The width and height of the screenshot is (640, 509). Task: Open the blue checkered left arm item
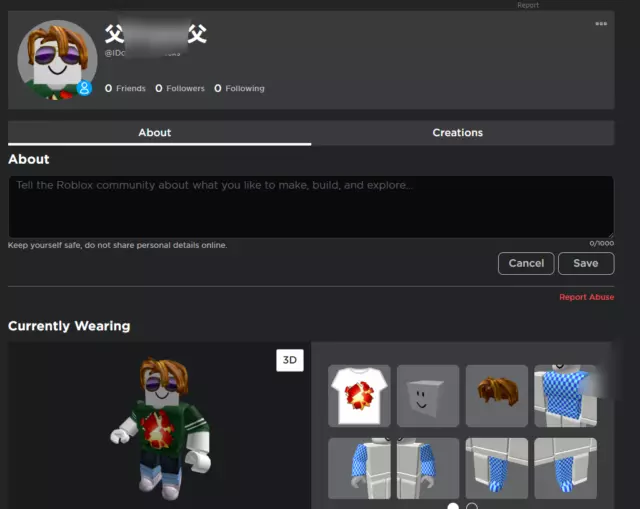coord(428,468)
